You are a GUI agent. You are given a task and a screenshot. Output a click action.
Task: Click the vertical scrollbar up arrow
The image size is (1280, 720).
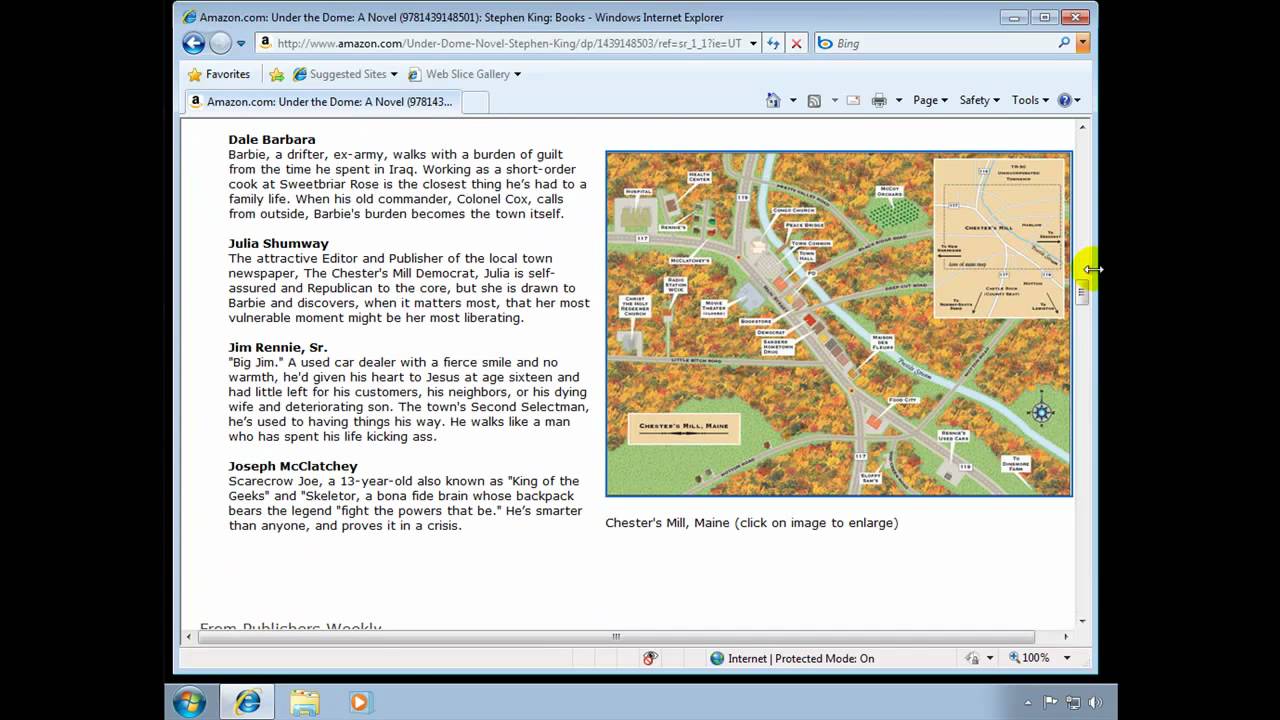(1082, 127)
